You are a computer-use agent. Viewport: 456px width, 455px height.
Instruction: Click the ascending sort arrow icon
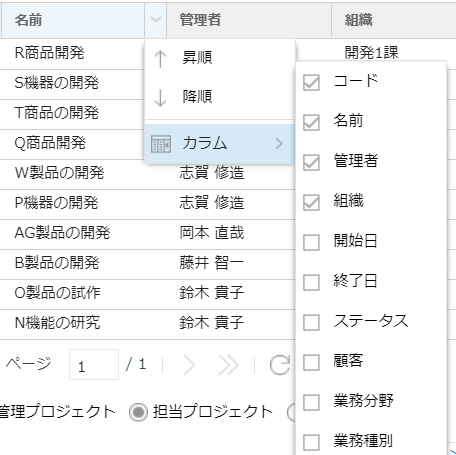coord(160,59)
